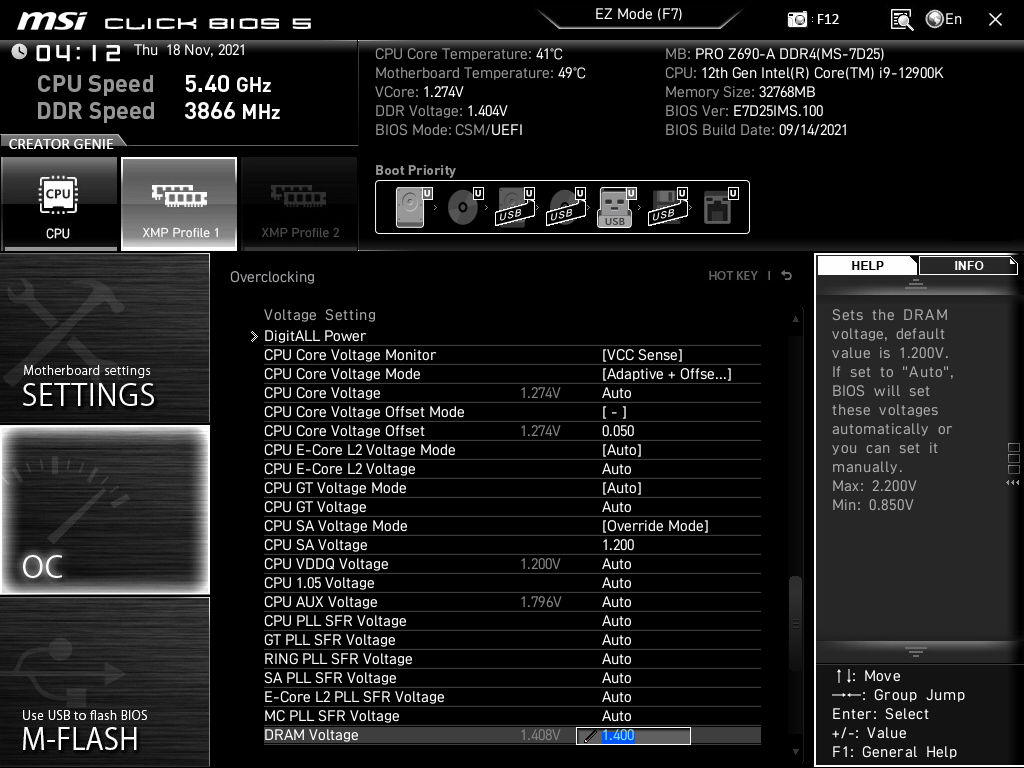The width and height of the screenshot is (1024, 768).
Task: Open CPU GT Voltage Mode dropdown
Action: point(622,487)
